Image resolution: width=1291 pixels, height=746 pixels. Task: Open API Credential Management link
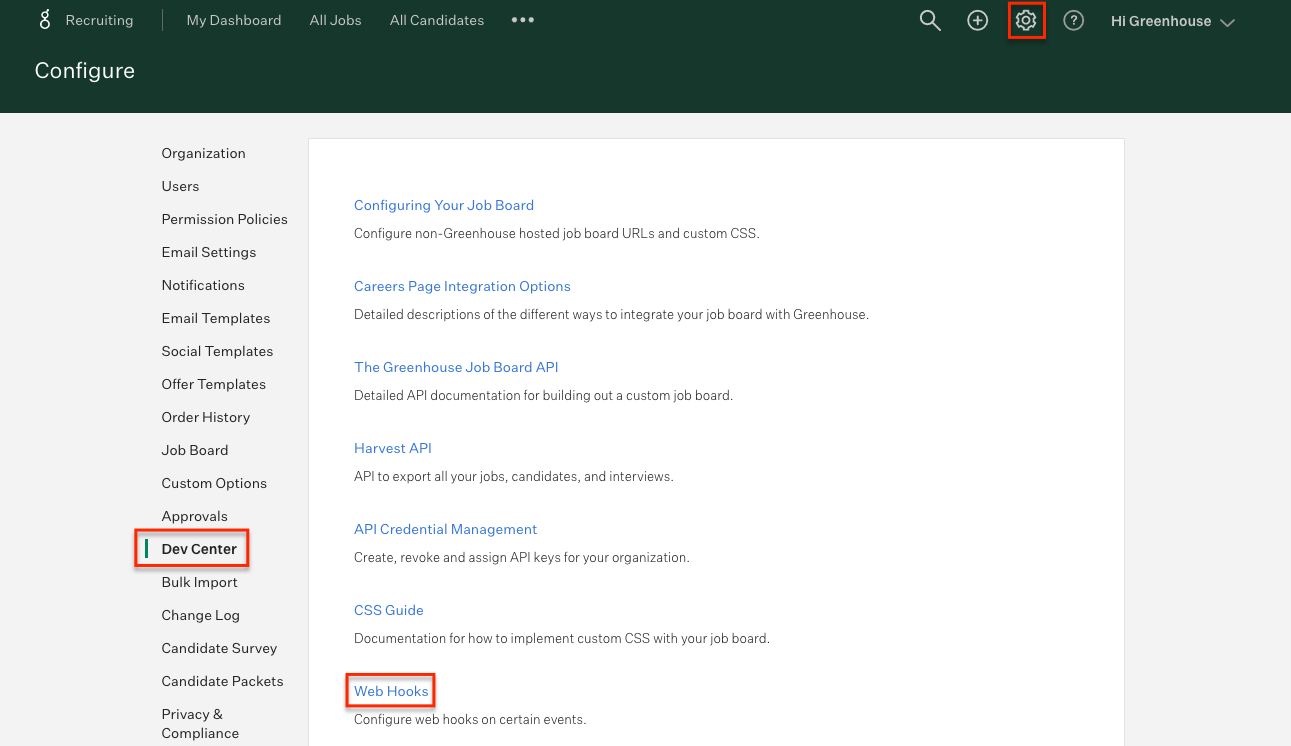click(x=446, y=529)
